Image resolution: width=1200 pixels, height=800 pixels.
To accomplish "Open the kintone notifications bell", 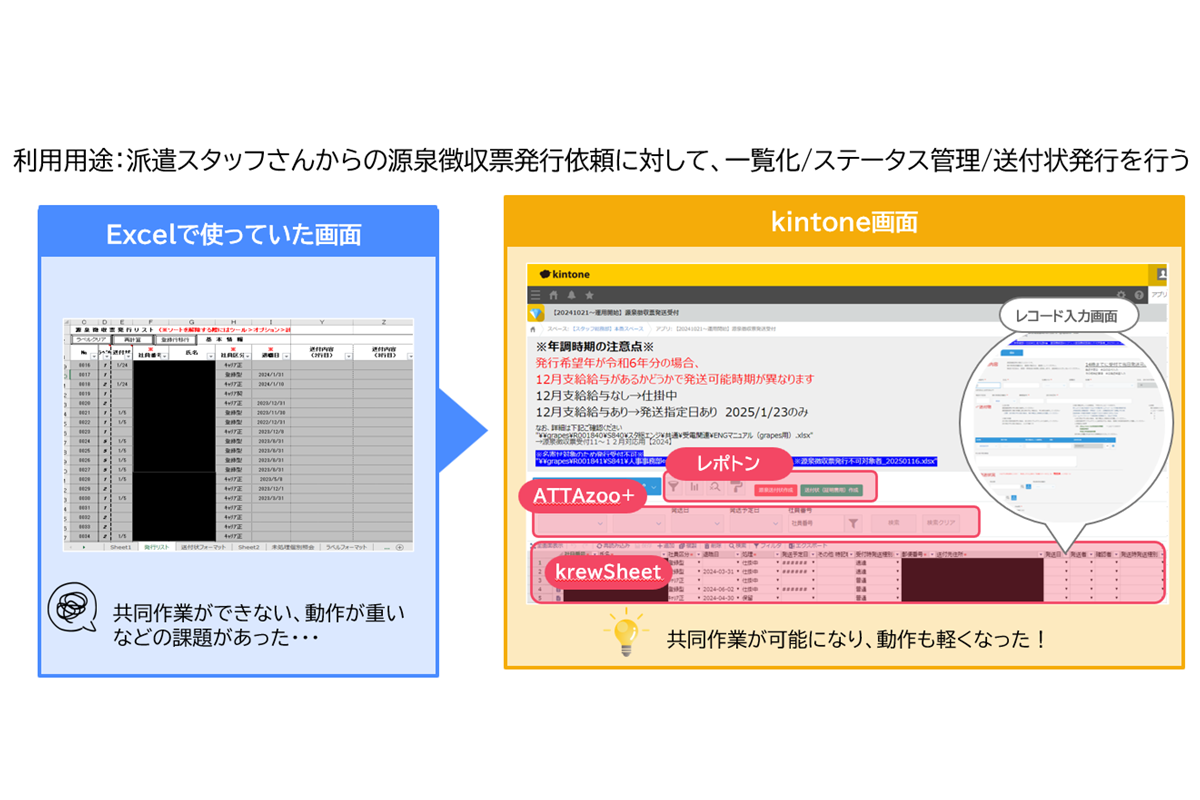I will [x=571, y=296].
